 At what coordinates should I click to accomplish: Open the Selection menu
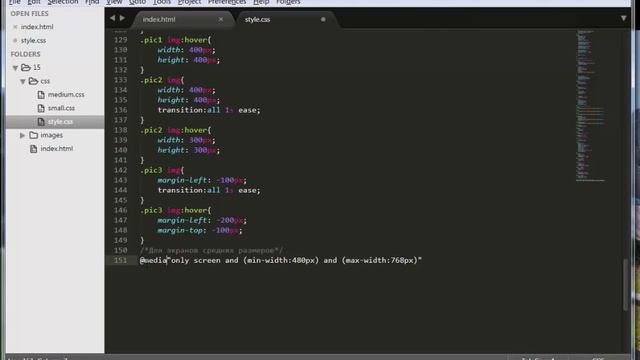63,2
